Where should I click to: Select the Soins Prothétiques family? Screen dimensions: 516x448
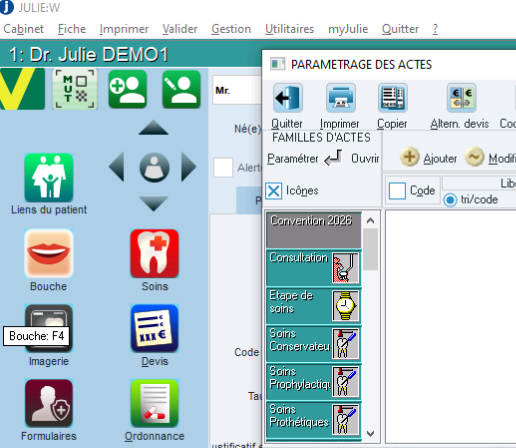tap(314, 420)
